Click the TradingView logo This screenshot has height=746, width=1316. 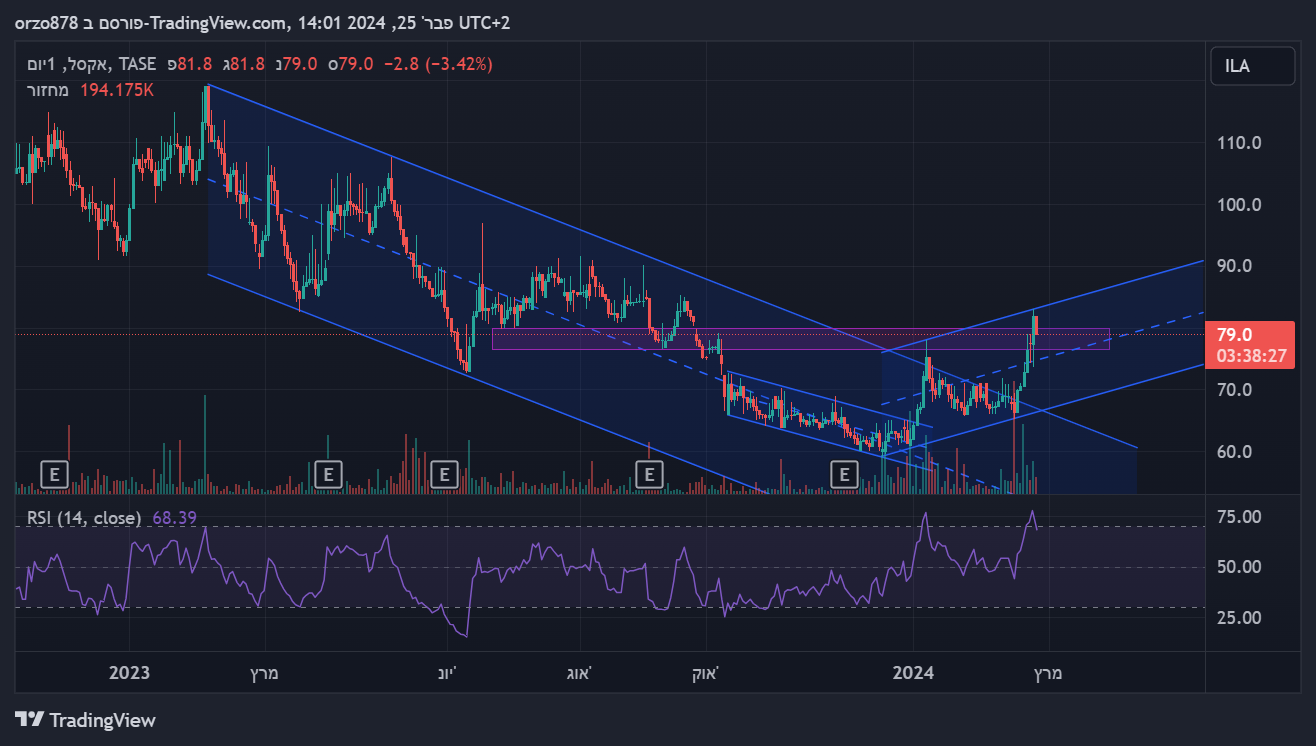(x=86, y=720)
